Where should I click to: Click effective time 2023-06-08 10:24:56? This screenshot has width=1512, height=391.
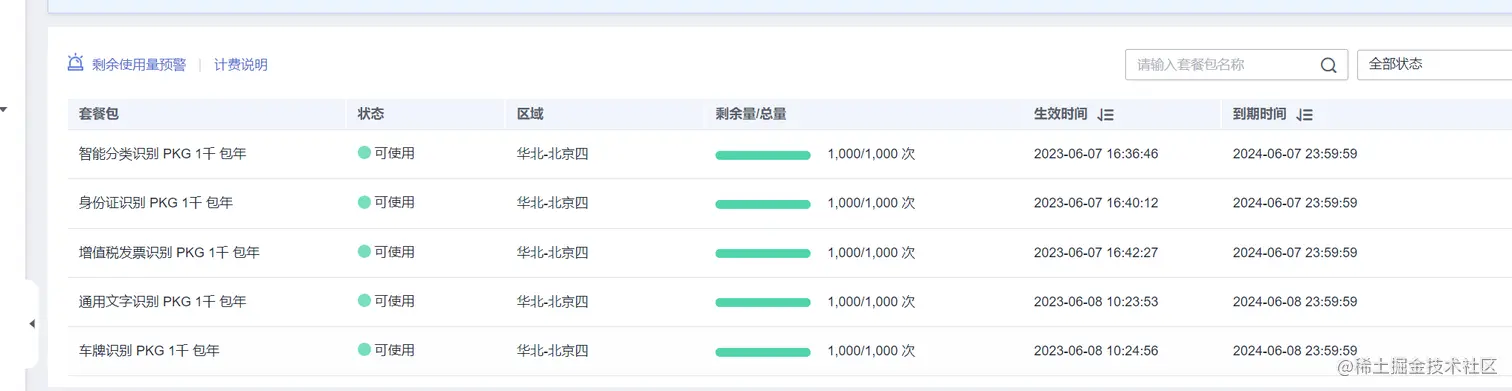1096,351
